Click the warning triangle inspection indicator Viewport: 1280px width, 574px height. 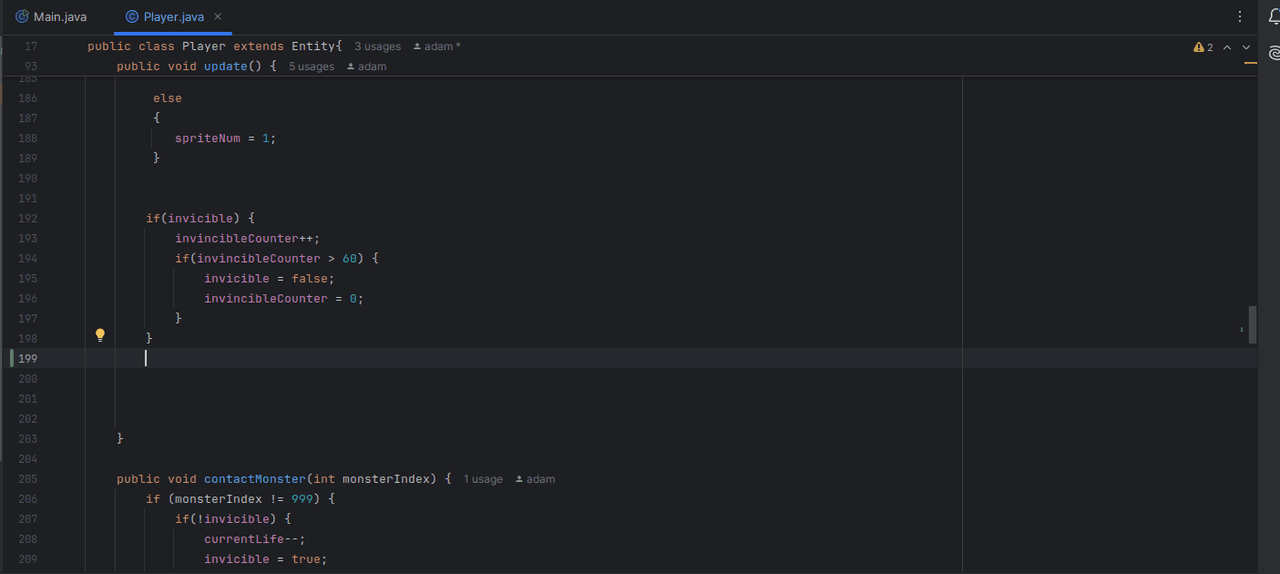tap(1198, 47)
